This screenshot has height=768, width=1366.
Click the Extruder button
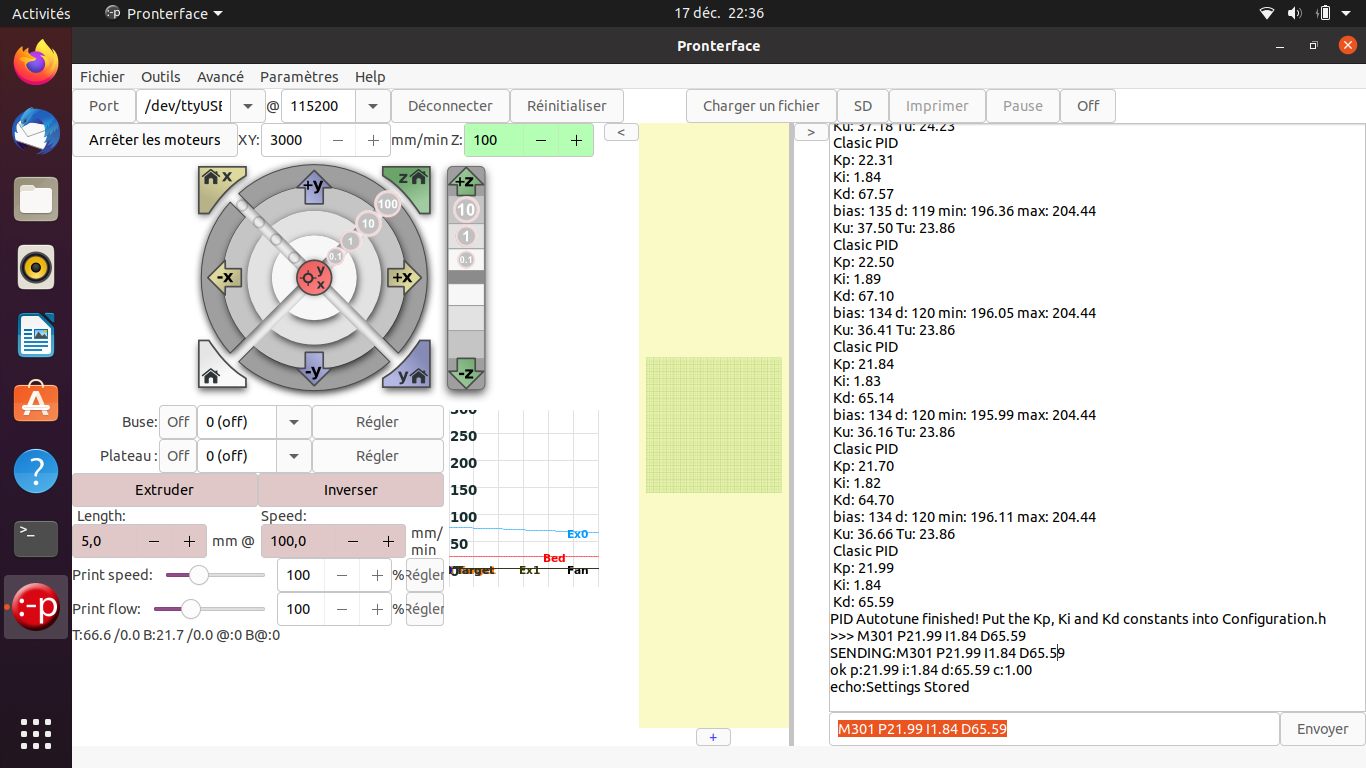pyautogui.click(x=165, y=490)
